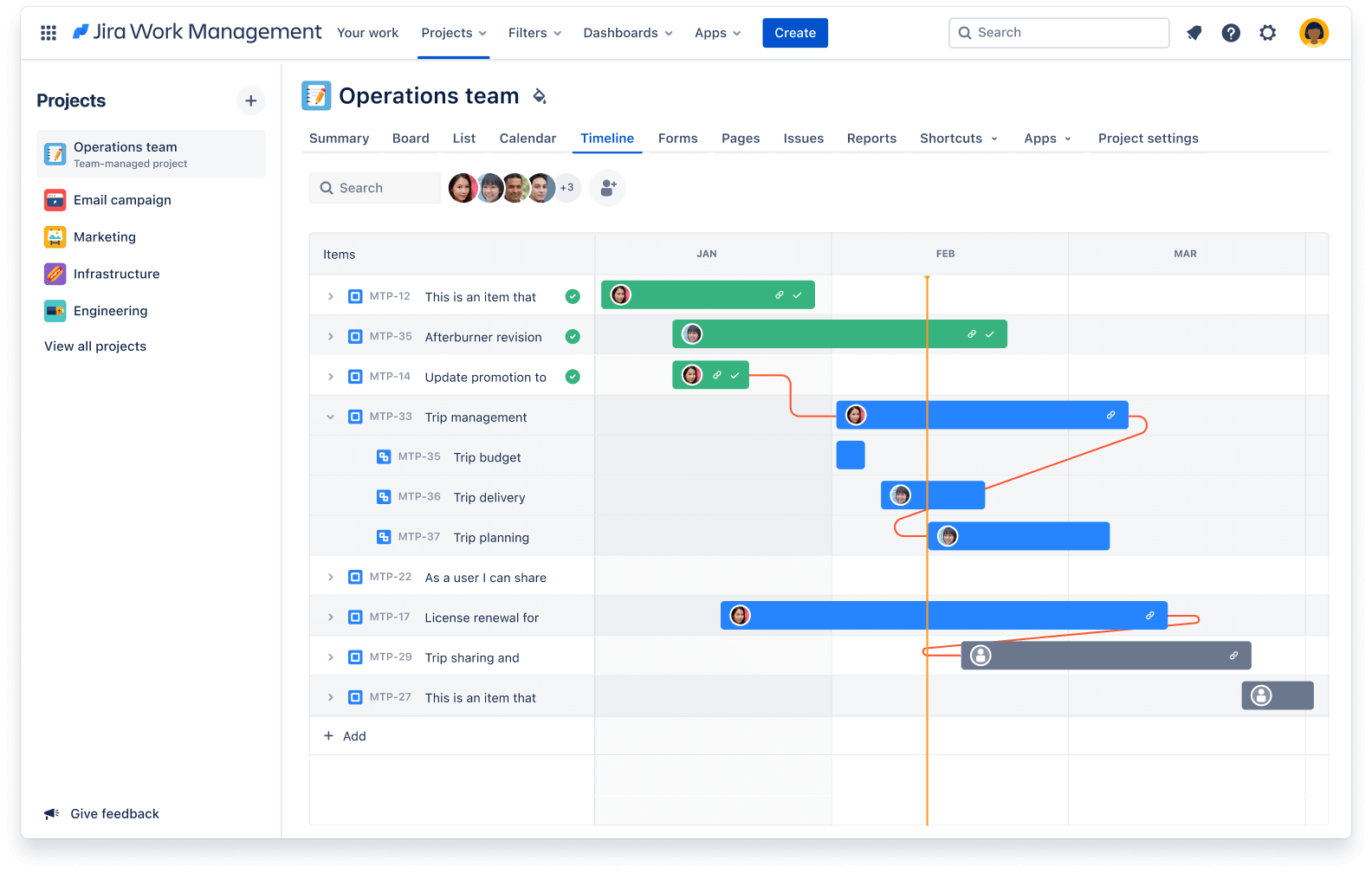1372x873 pixels.
Task: Open View all projects link
Action: tap(95, 346)
